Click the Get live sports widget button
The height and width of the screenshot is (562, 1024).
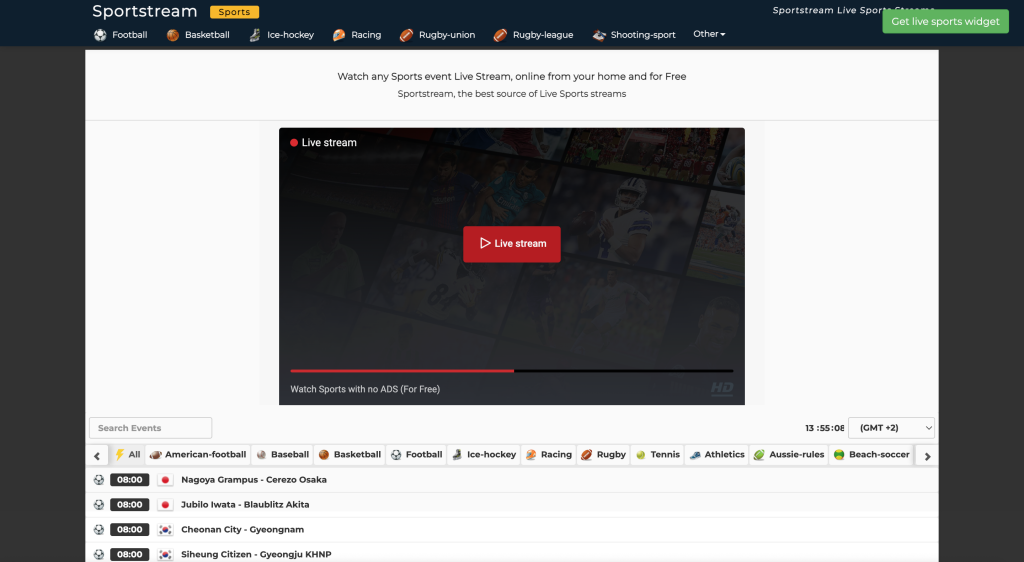click(946, 22)
